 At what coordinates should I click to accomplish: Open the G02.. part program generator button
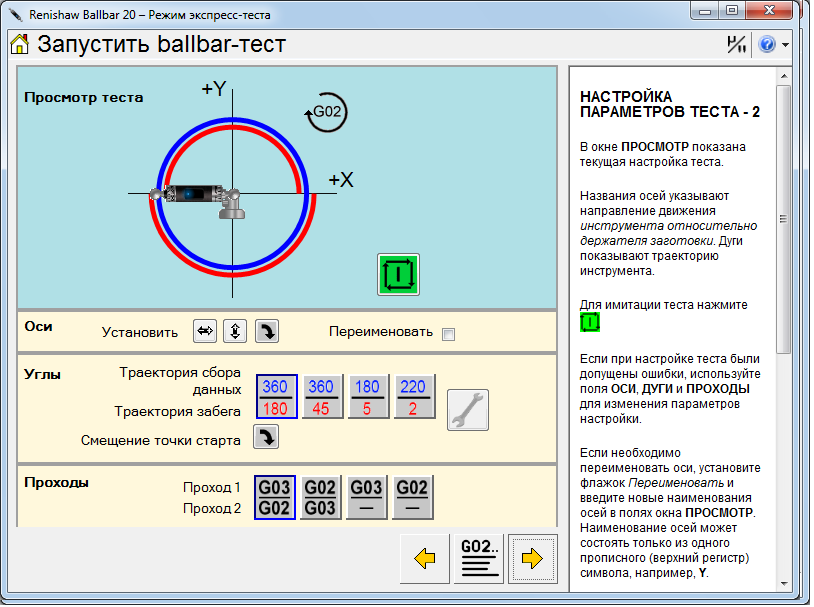479,559
